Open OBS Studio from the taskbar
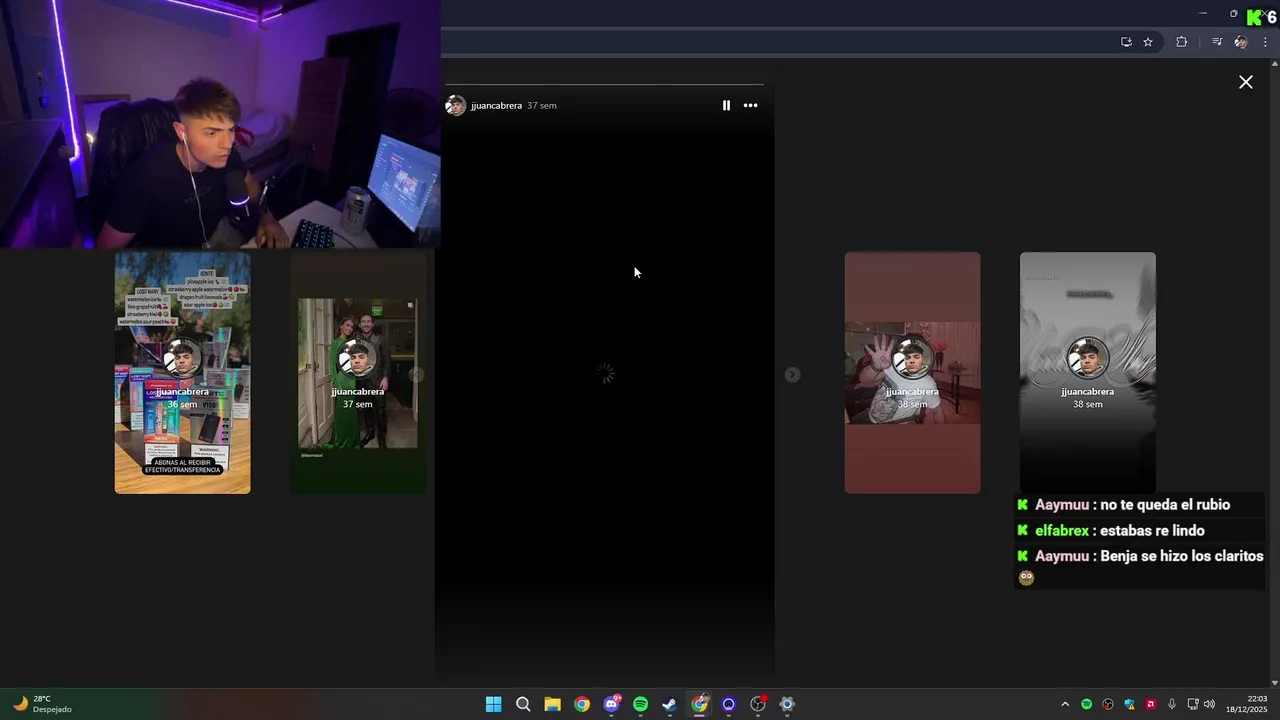 [758, 704]
